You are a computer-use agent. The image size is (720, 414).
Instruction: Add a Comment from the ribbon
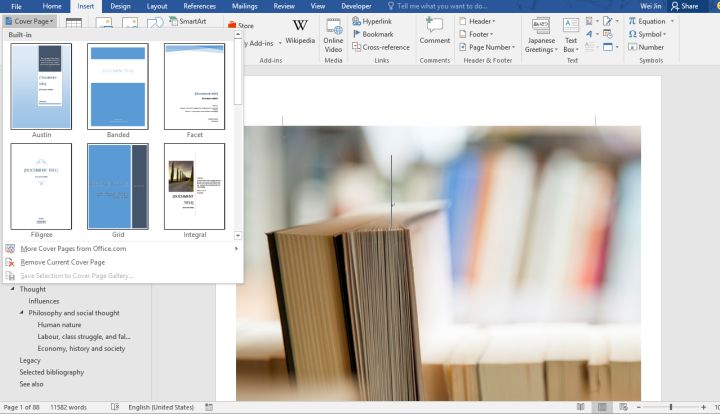(434, 31)
